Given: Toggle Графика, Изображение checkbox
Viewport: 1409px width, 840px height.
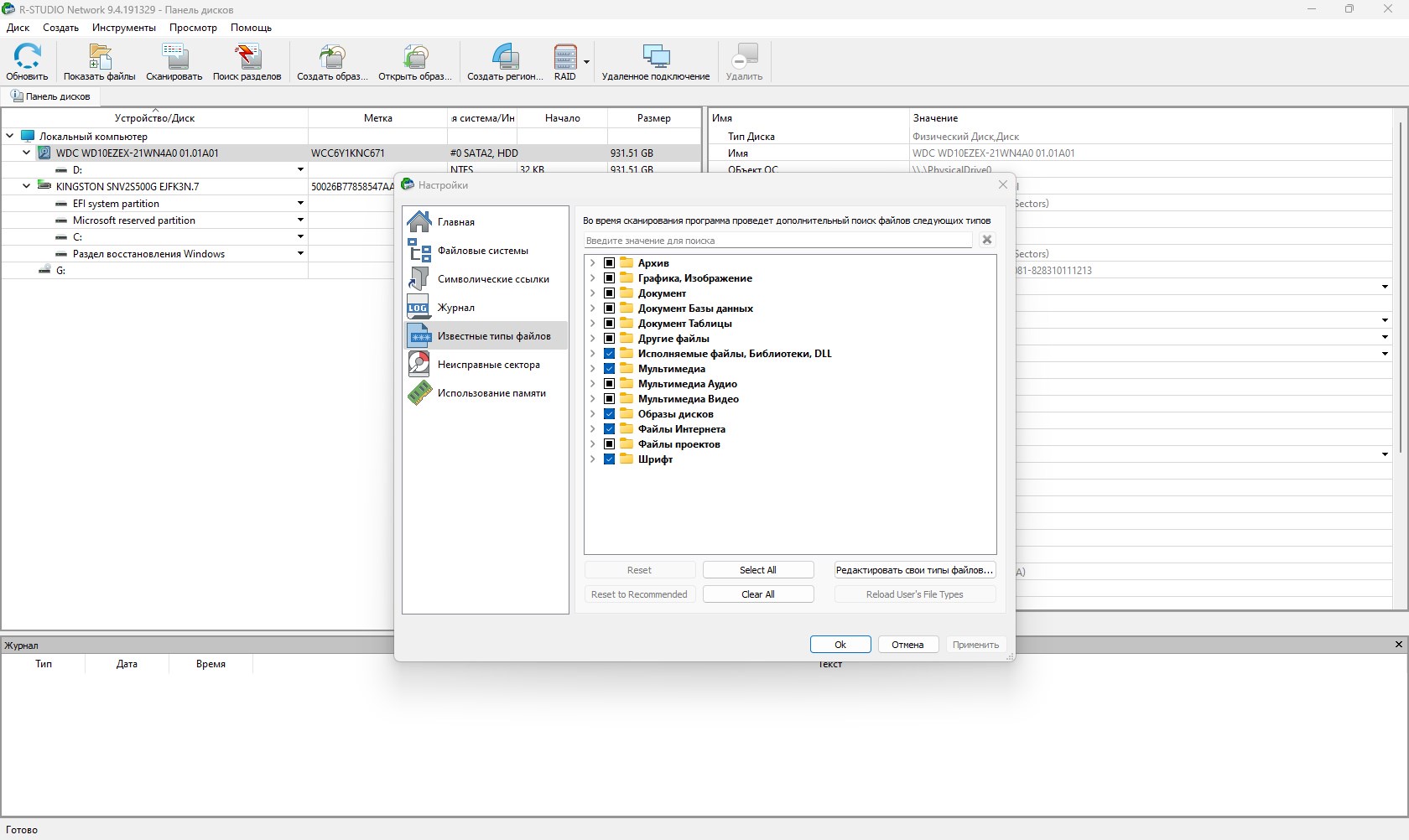Looking at the screenshot, I should pos(610,278).
